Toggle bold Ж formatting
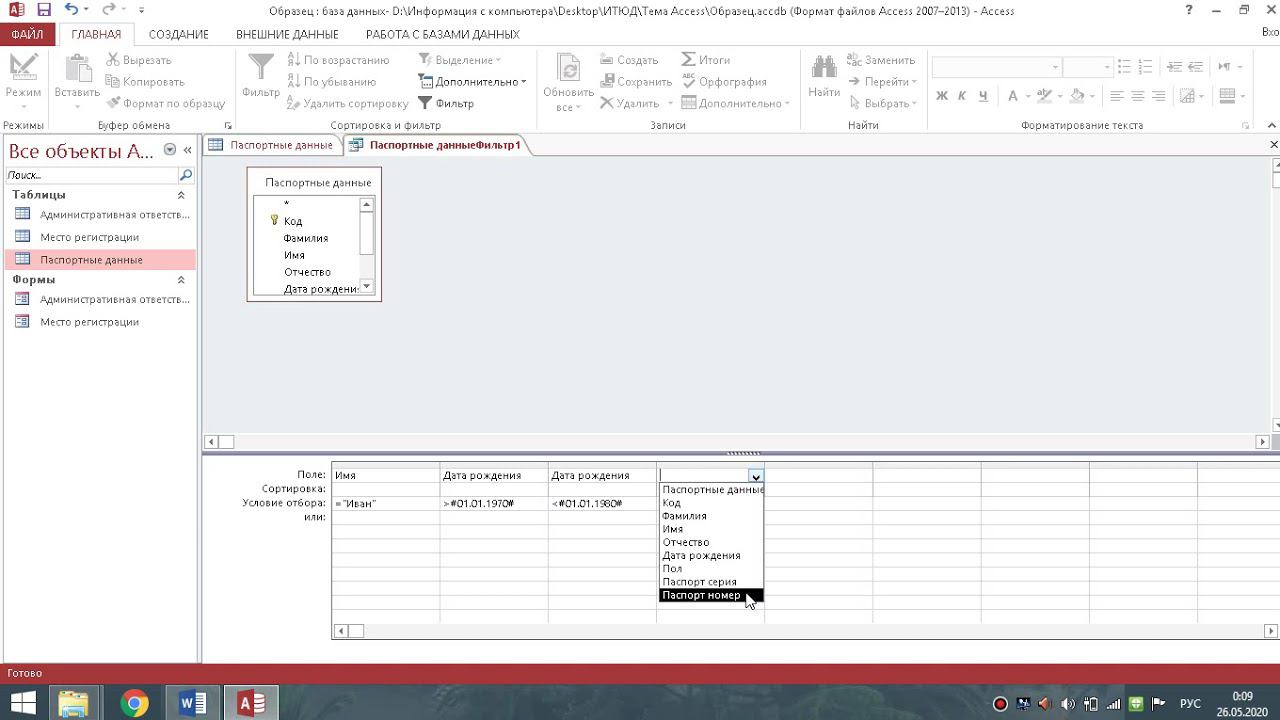The height and width of the screenshot is (720, 1280). tap(941, 96)
